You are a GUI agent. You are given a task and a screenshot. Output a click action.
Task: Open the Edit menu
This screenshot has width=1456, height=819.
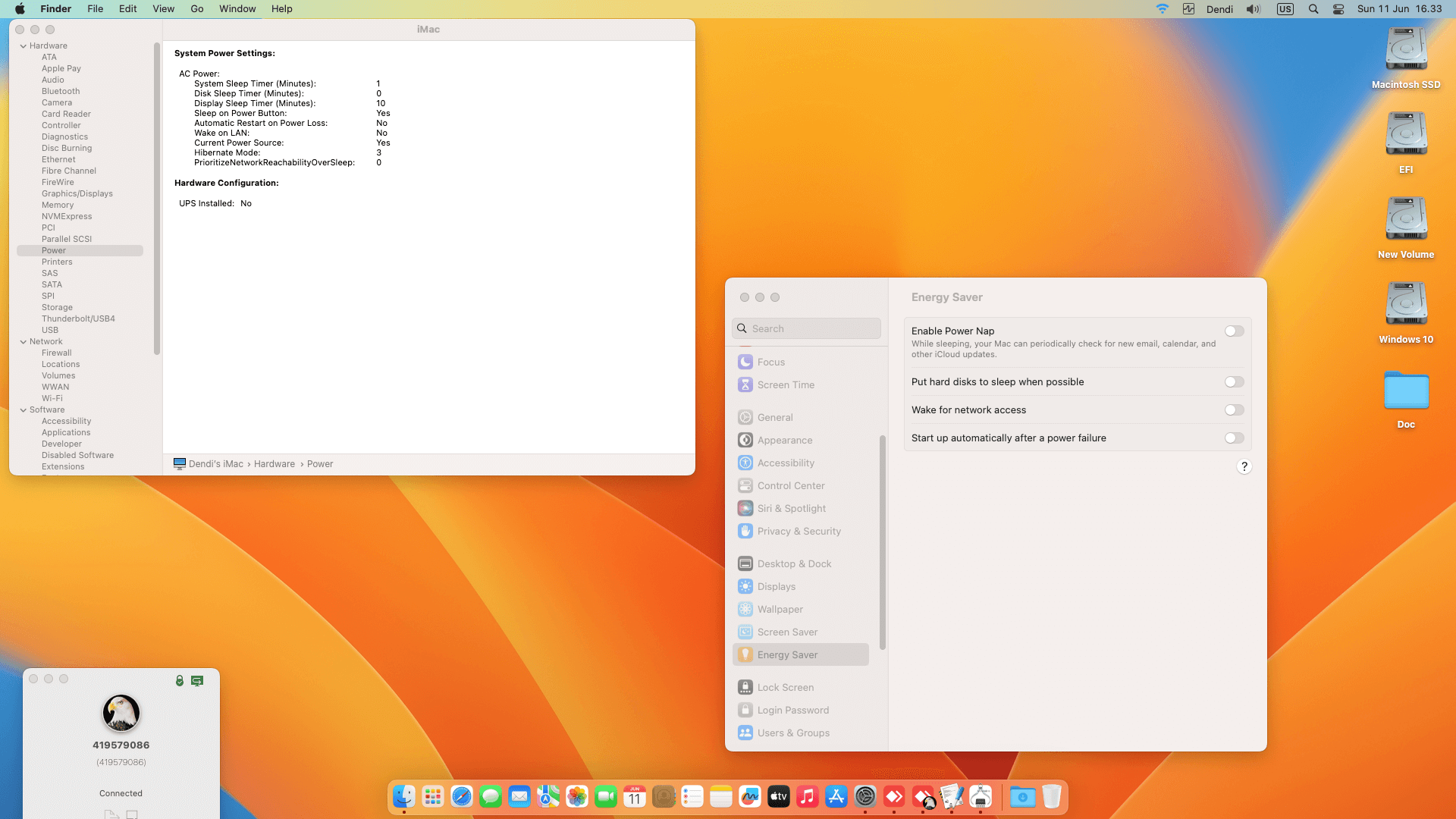click(127, 9)
